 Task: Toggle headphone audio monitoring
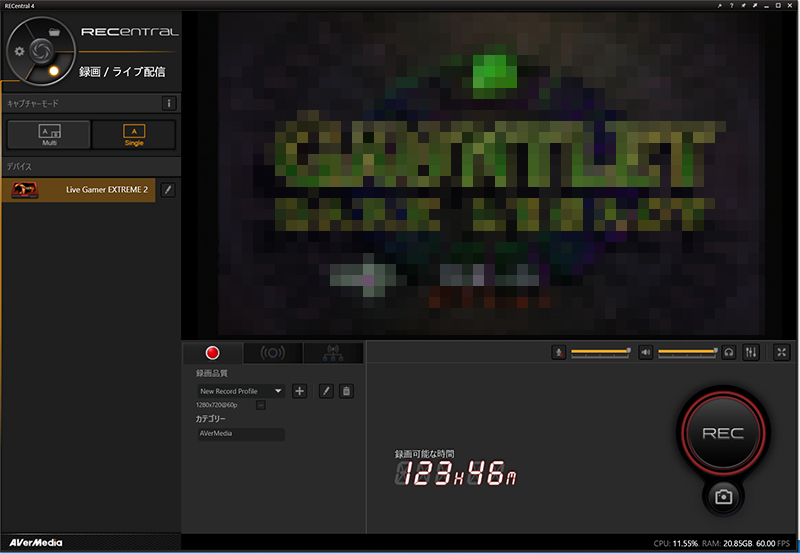click(x=729, y=352)
